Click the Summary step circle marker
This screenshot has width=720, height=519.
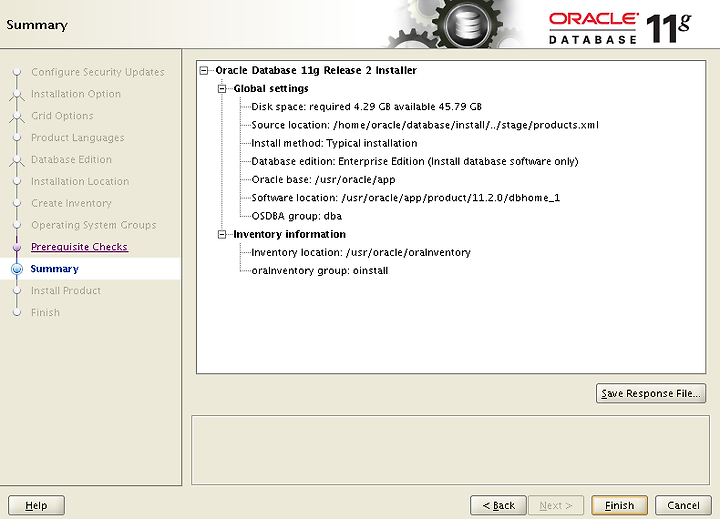17,269
